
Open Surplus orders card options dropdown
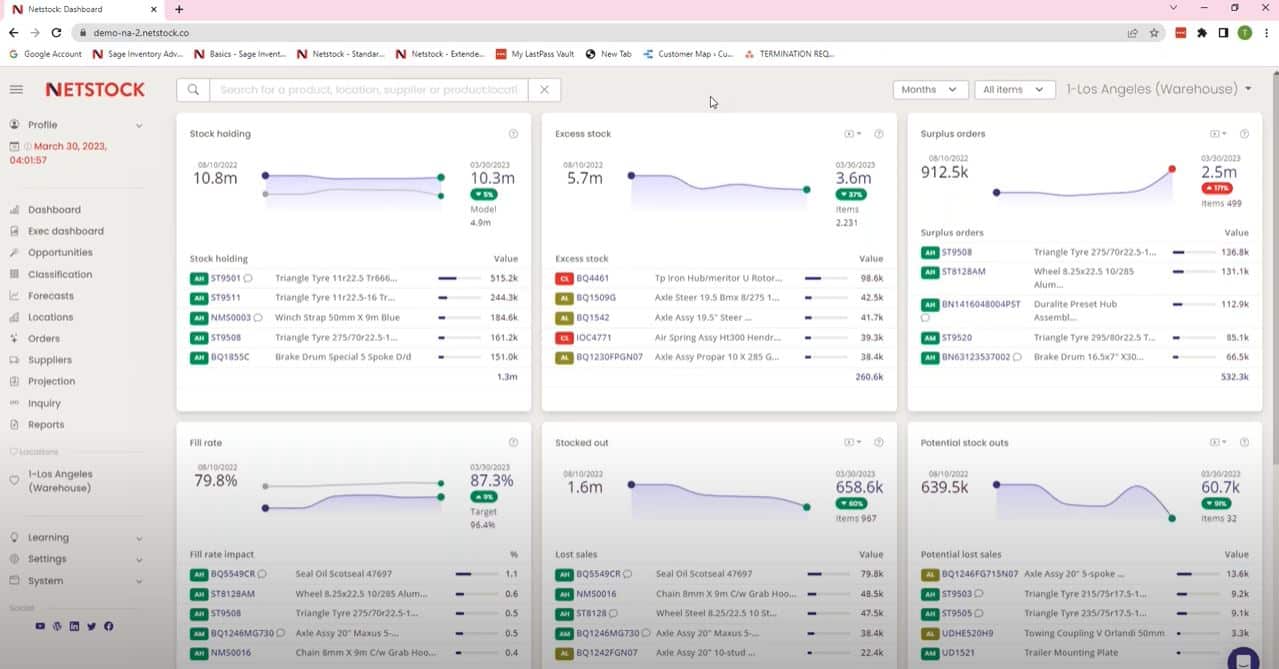pos(1217,134)
